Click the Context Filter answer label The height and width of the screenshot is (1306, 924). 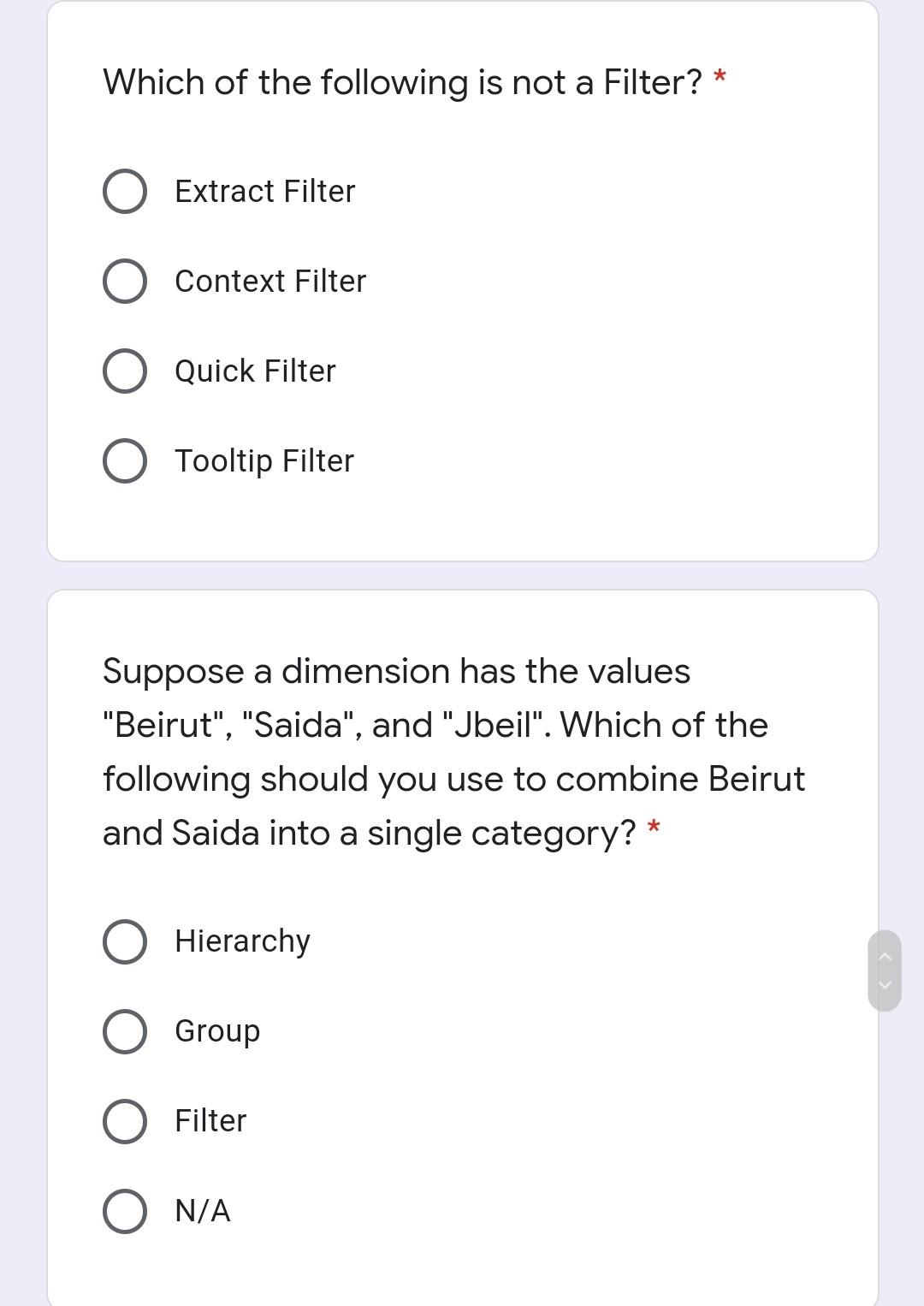coord(270,280)
